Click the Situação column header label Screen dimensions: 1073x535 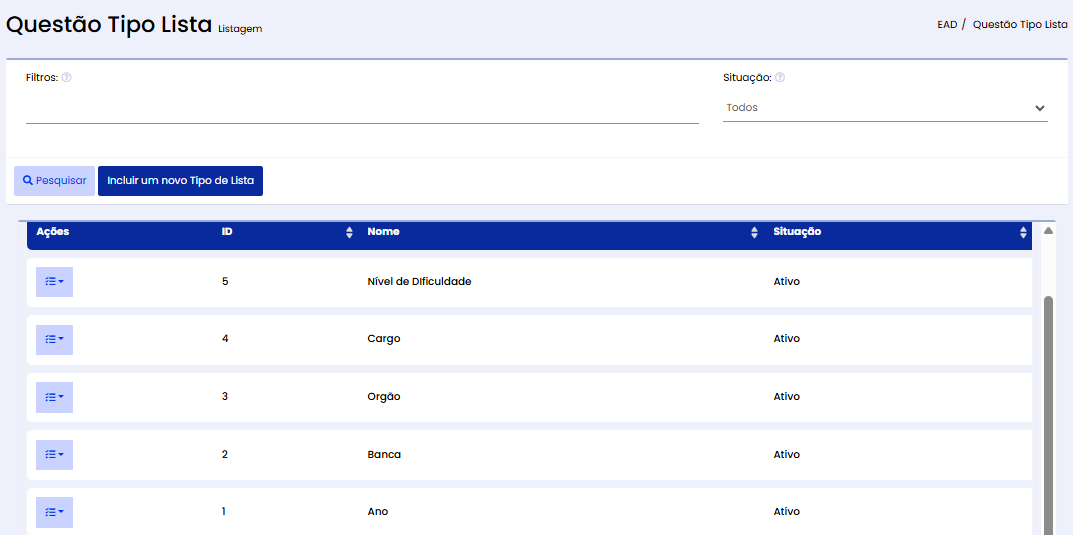pos(797,231)
